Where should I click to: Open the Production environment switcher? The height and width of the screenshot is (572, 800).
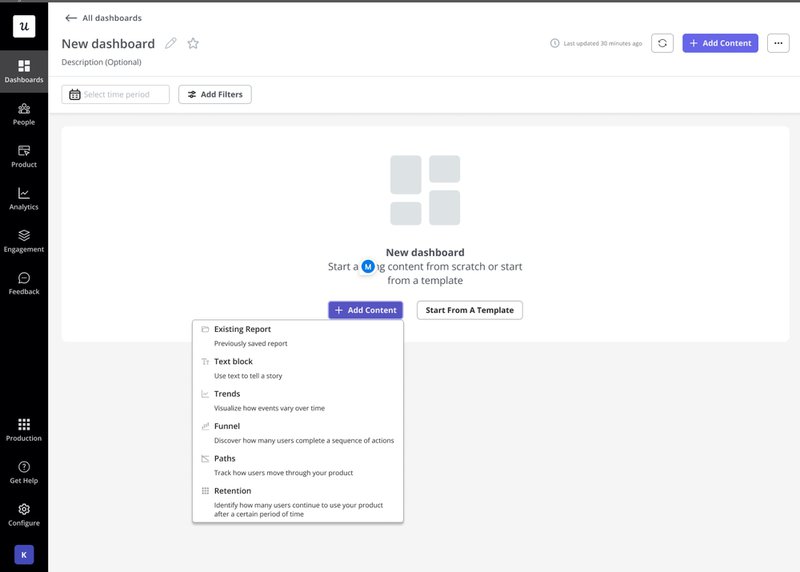[24, 429]
